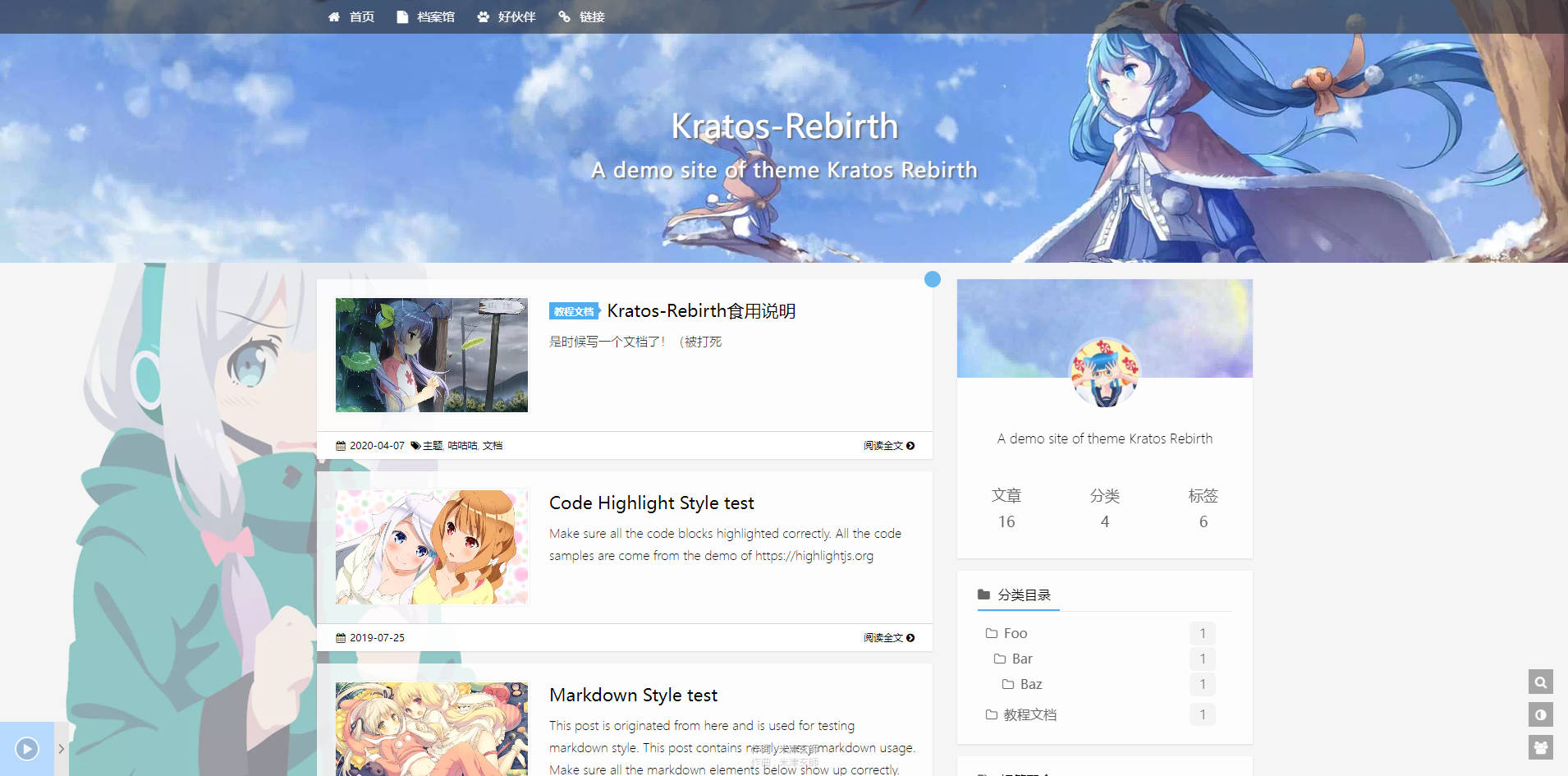The height and width of the screenshot is (776, 1568).
Task: Open the search panel via magnifier icon
Action: pos(1540,682)
